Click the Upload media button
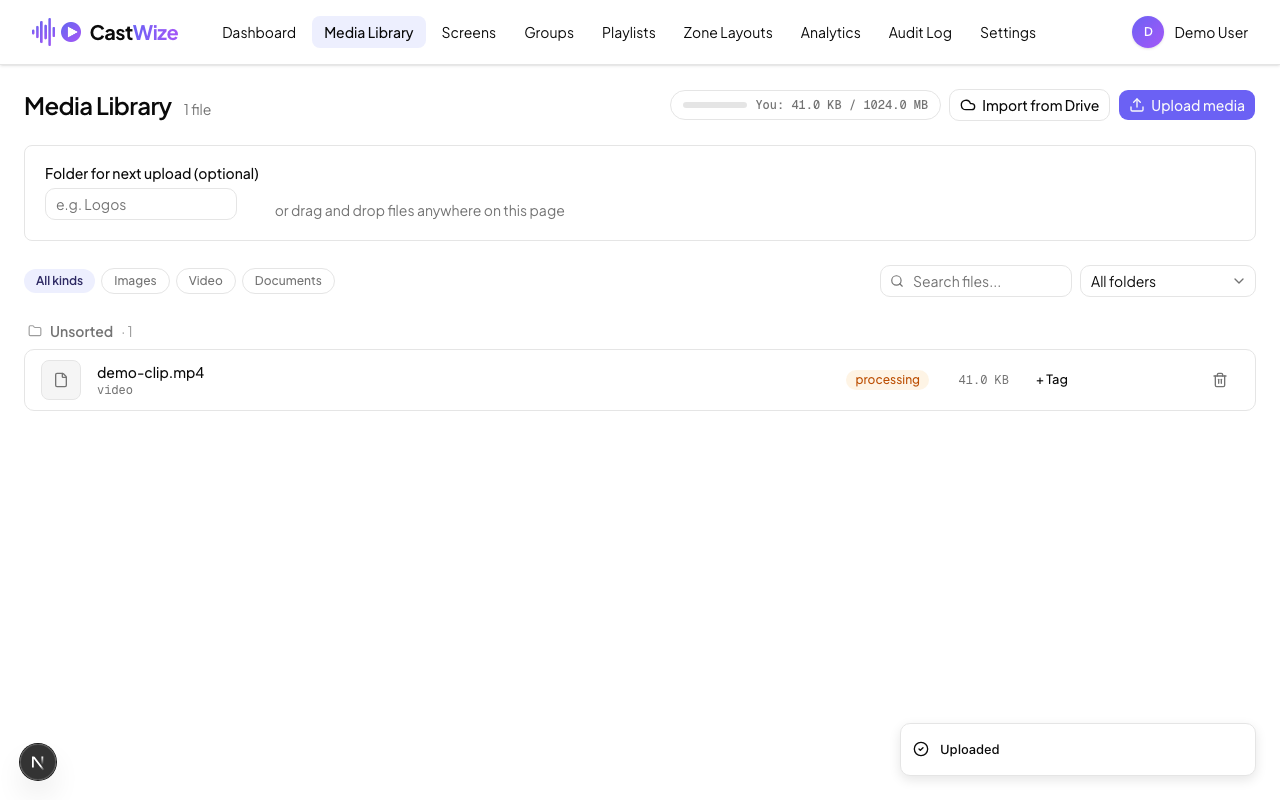This screenshot has width=1280, height=800. 1187,105
